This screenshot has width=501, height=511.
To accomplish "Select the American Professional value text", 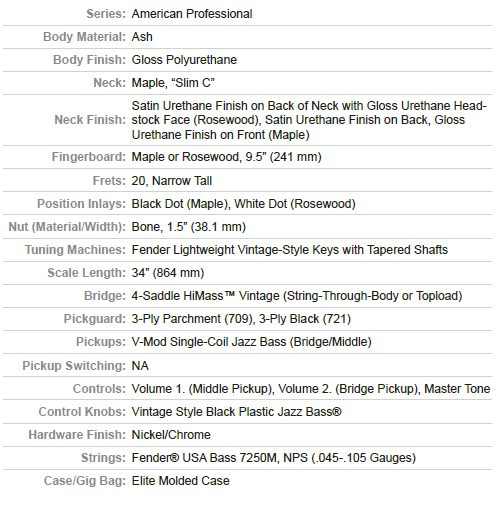I will 192,14.
